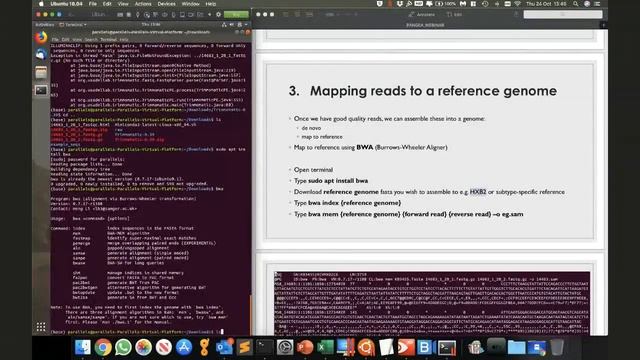Click the document viewer search field

pyautogui.click(x=563, y=14)
